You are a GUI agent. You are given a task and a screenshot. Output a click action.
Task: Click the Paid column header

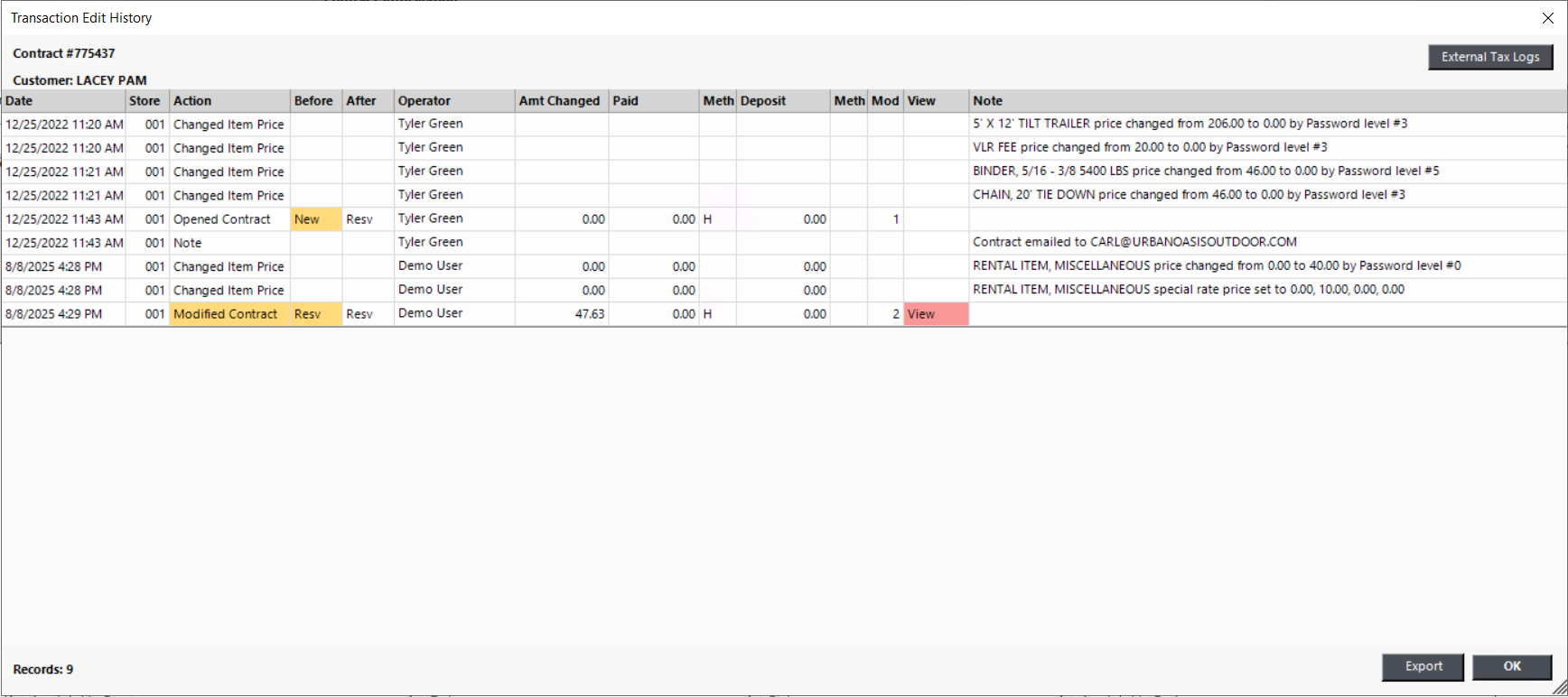[653, 101]
